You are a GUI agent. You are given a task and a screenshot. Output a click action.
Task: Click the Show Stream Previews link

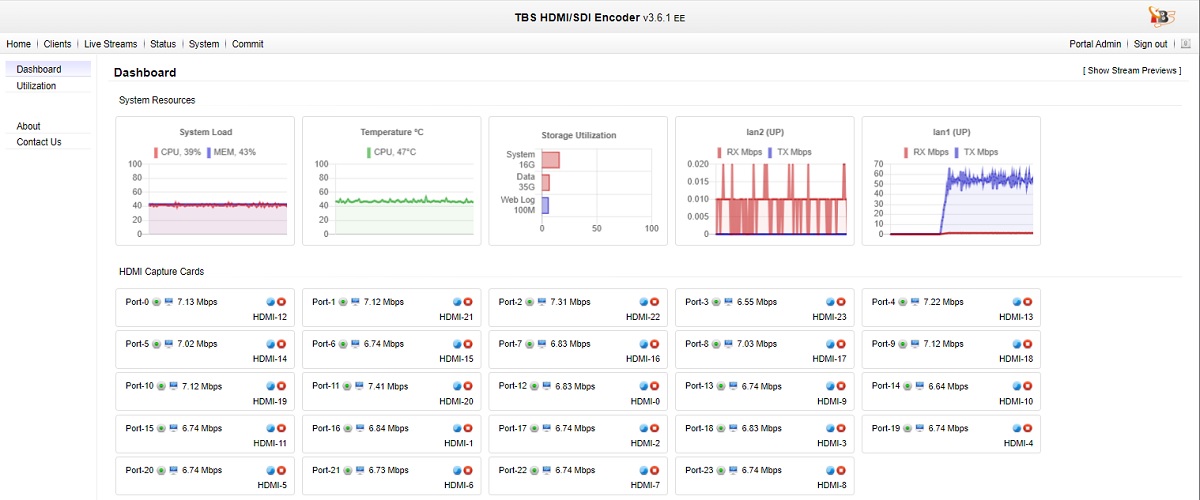click(1131, 71)
